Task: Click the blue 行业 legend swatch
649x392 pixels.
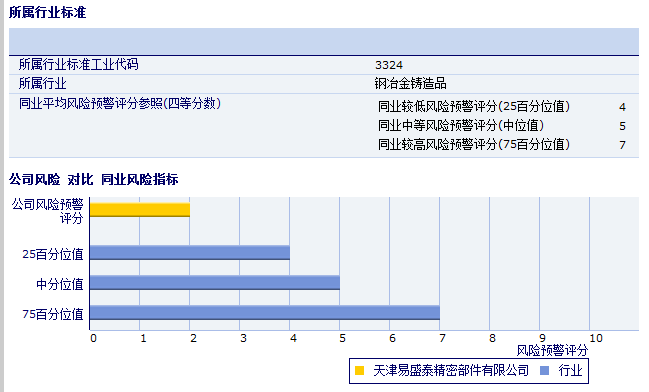Action: tap(545, 370)
